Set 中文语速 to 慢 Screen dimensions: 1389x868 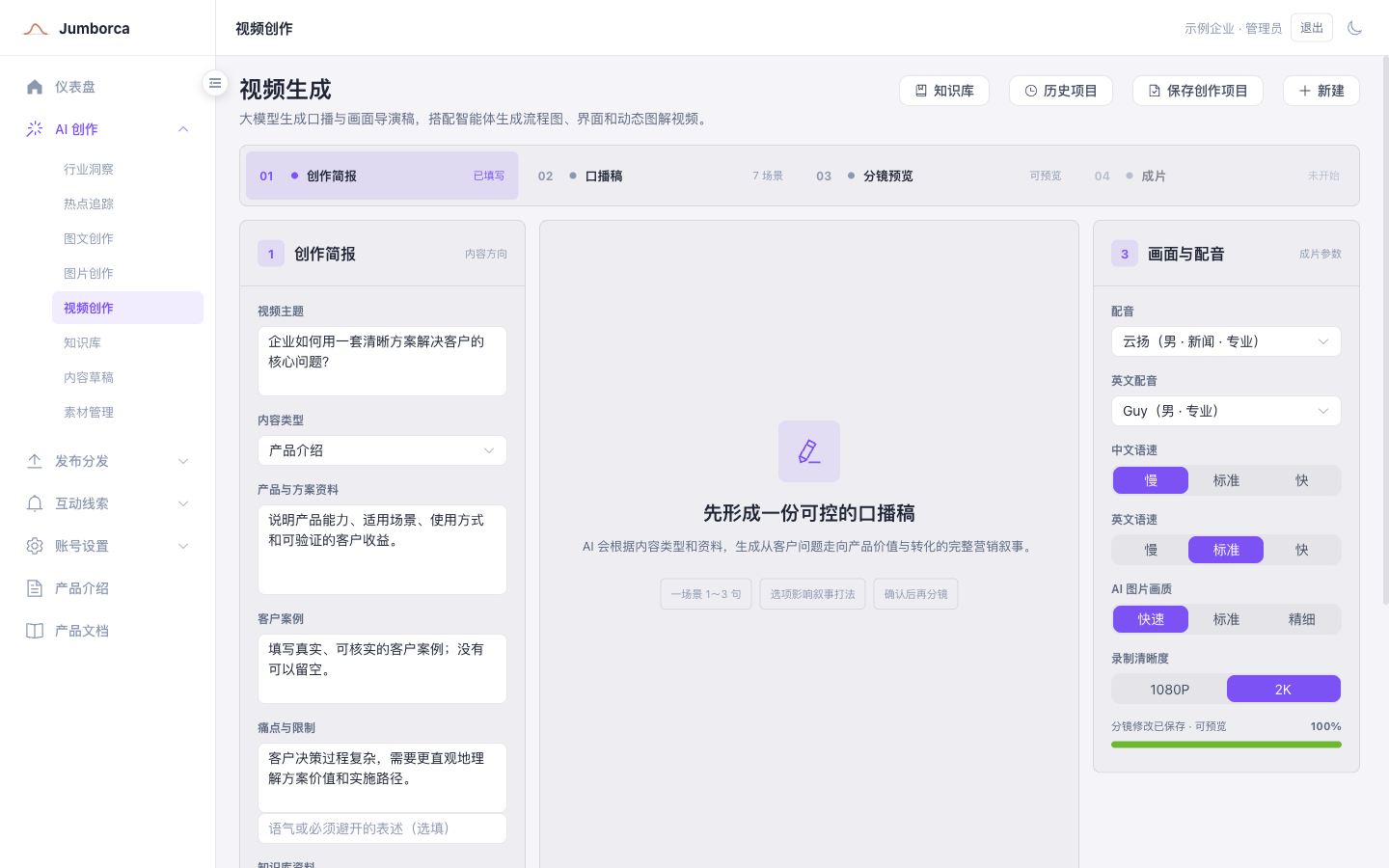point(1151,480)
